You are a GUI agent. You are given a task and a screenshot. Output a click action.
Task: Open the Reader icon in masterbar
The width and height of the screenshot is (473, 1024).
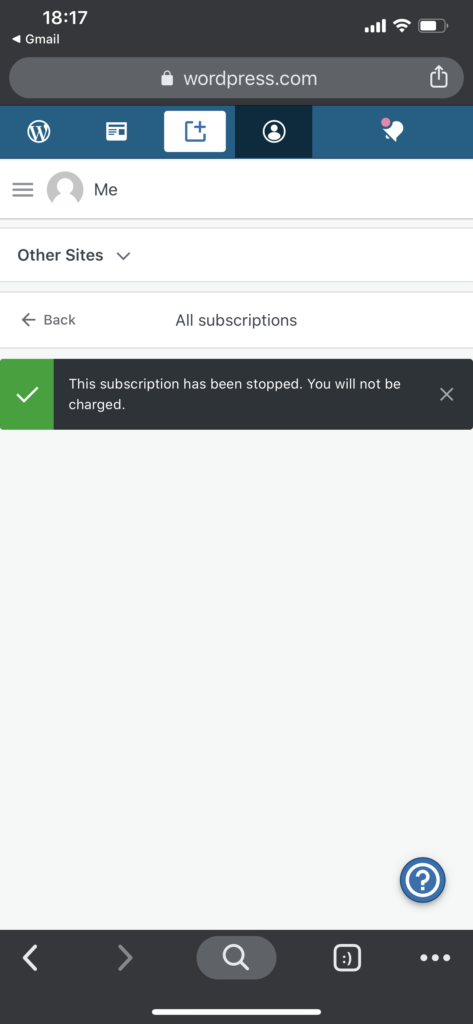[x=116, y=131]
